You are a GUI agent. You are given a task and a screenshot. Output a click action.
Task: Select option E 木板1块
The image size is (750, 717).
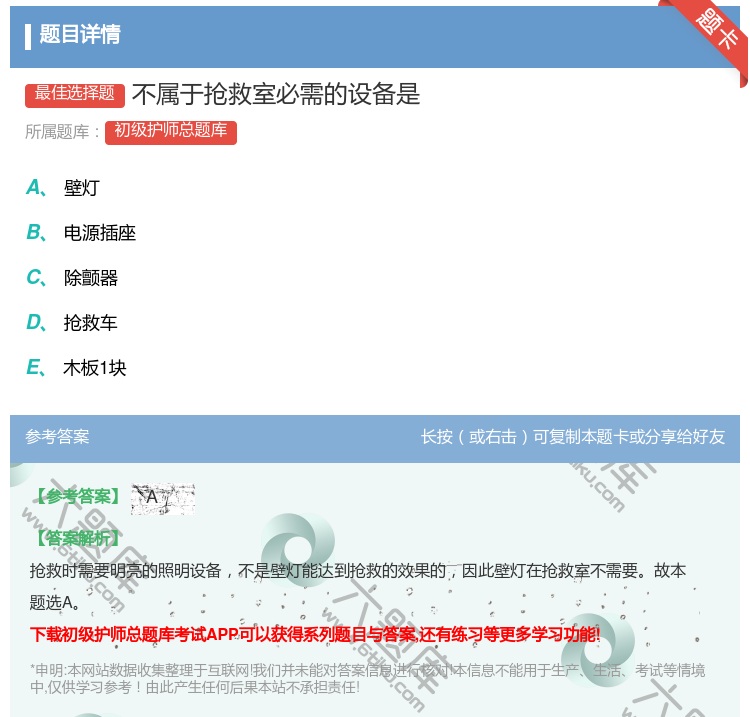(x=76, y=368)
